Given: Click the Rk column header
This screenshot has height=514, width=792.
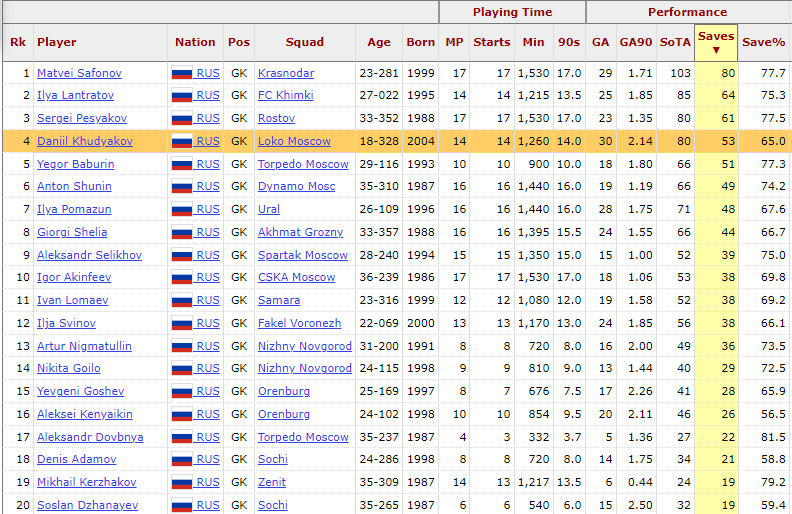Looking at the screenshot, I should pos(18,42).
